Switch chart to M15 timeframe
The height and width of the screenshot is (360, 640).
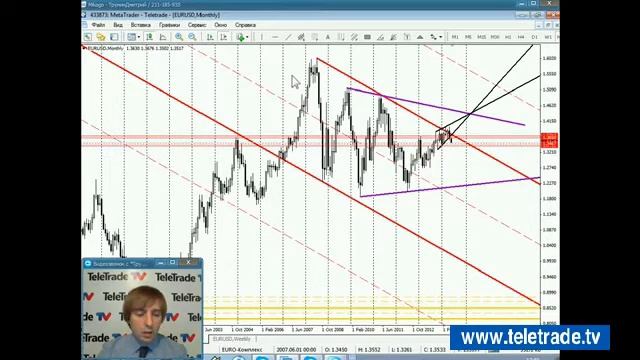pyautogui.click(x=482, y=37)
